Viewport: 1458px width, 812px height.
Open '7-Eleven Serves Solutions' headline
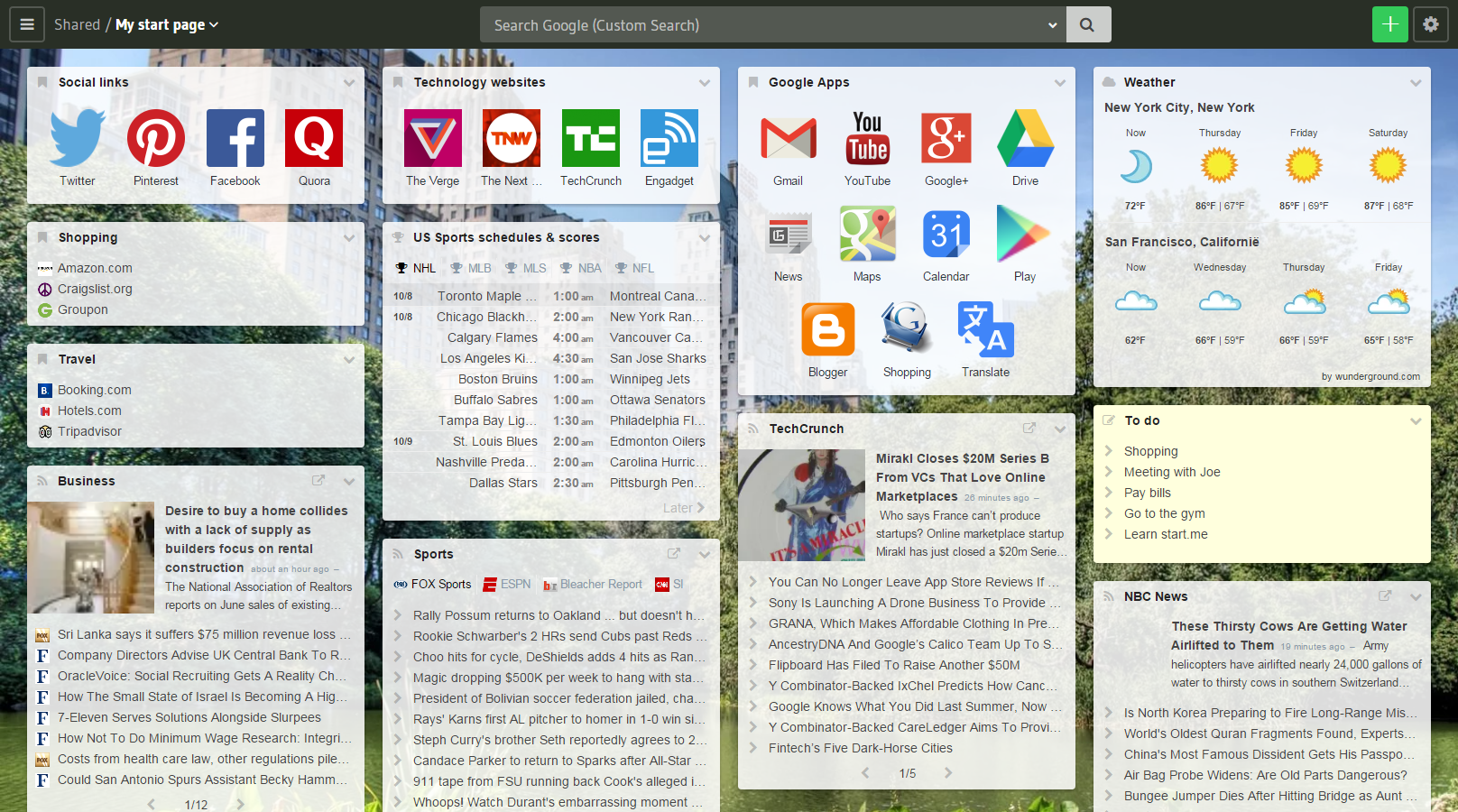click(189, 717)
